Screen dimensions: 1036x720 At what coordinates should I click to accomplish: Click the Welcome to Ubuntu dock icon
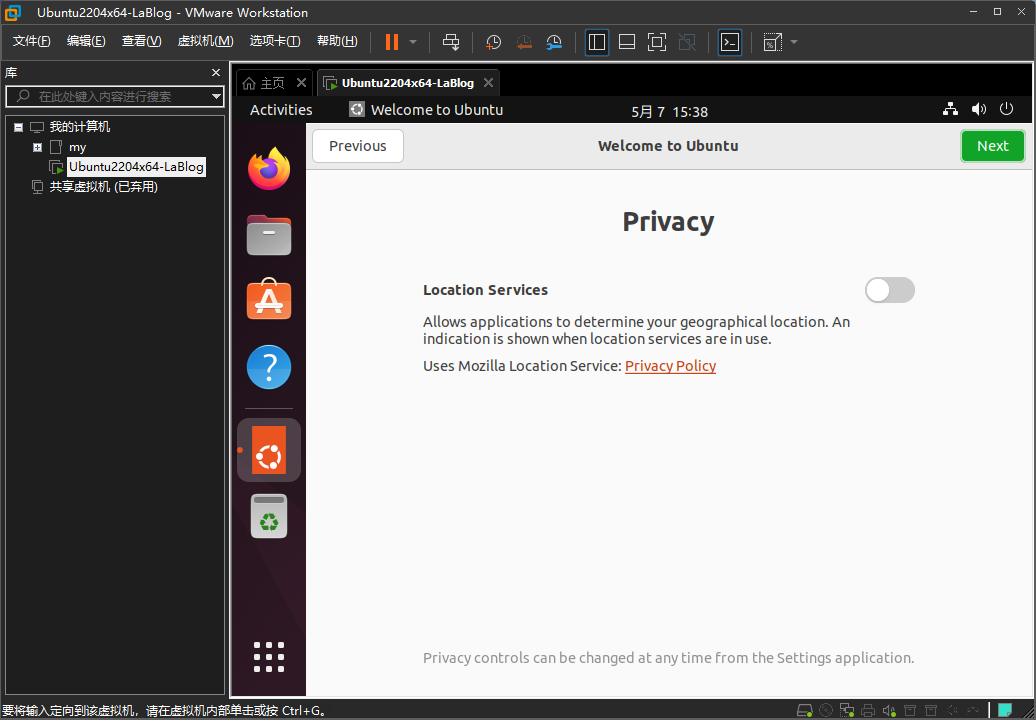point(269,450)
